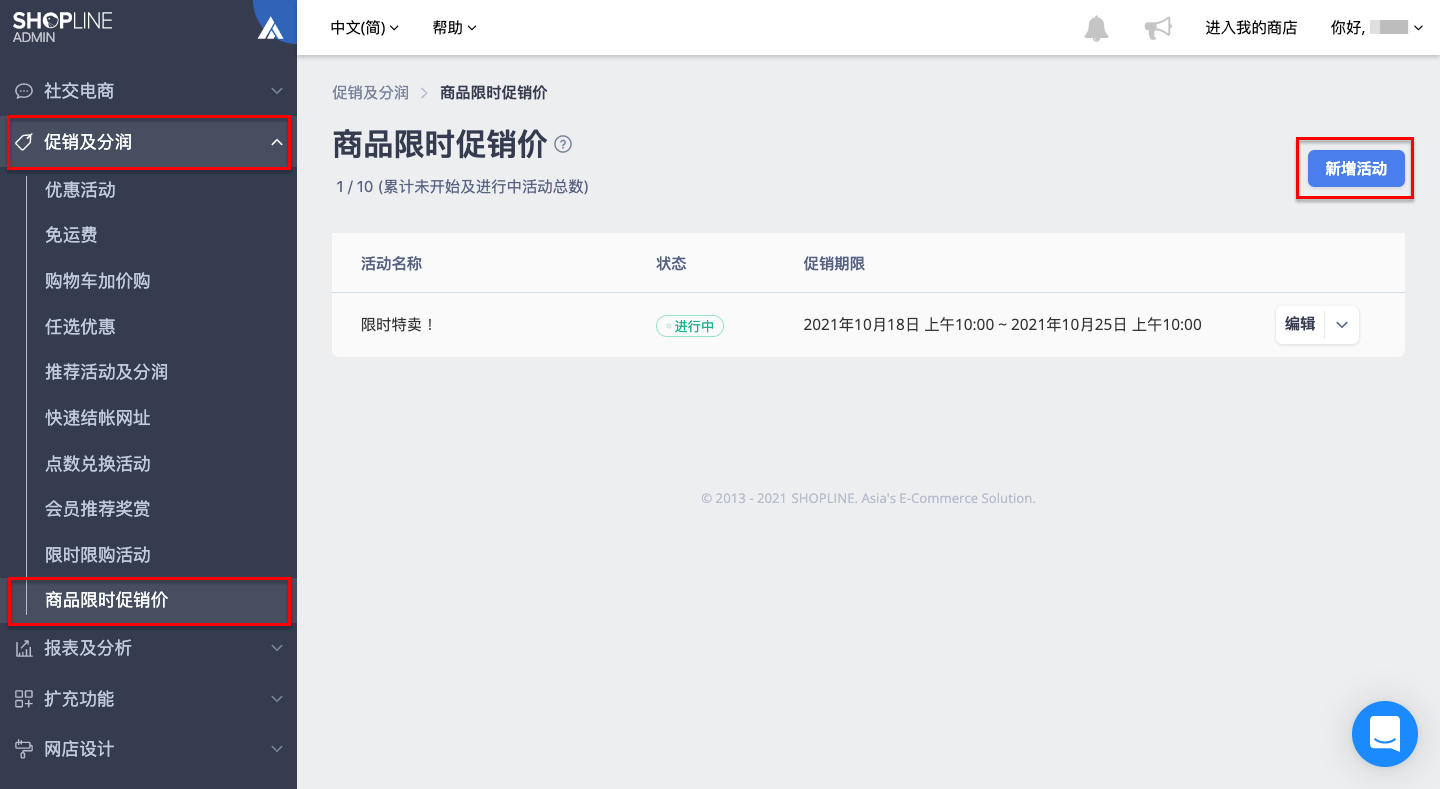Open the 中文(简) language dropdown
Viewport: 1440px width, 789px height.
(x=364, y=28)
